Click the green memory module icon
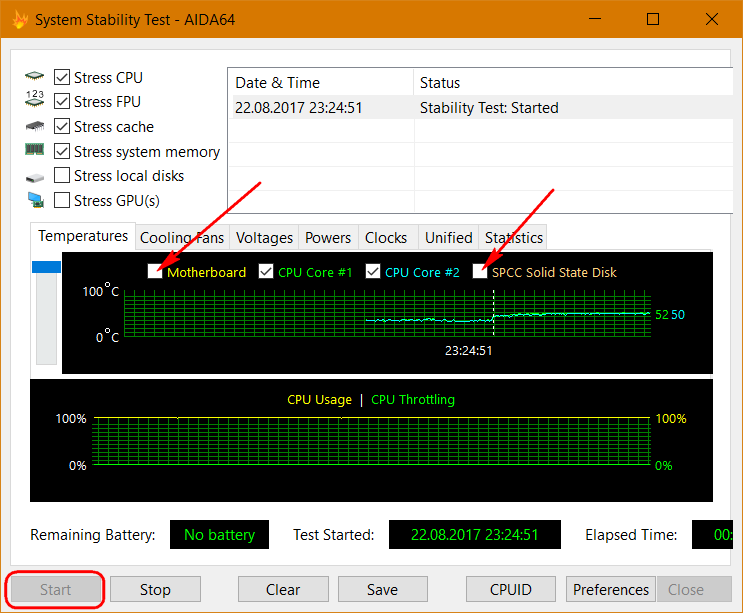The image size is (743, 613). (x=35, y=150)
